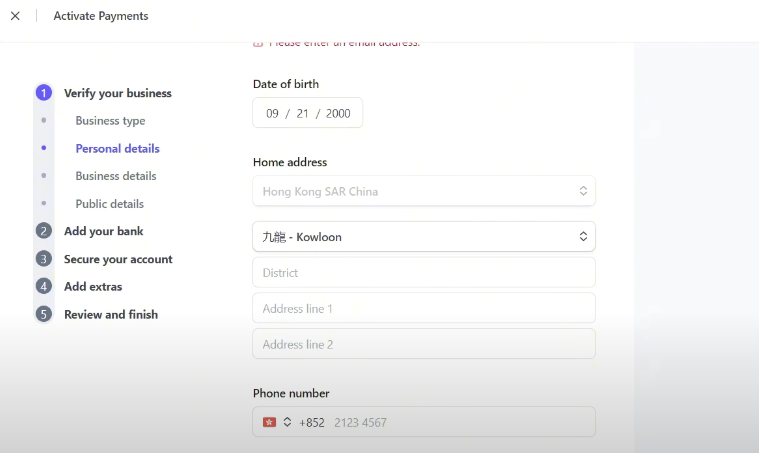Screen dimensions: 759x453
Task: Click the step 2 circle icon
Action: click(43, 231)
